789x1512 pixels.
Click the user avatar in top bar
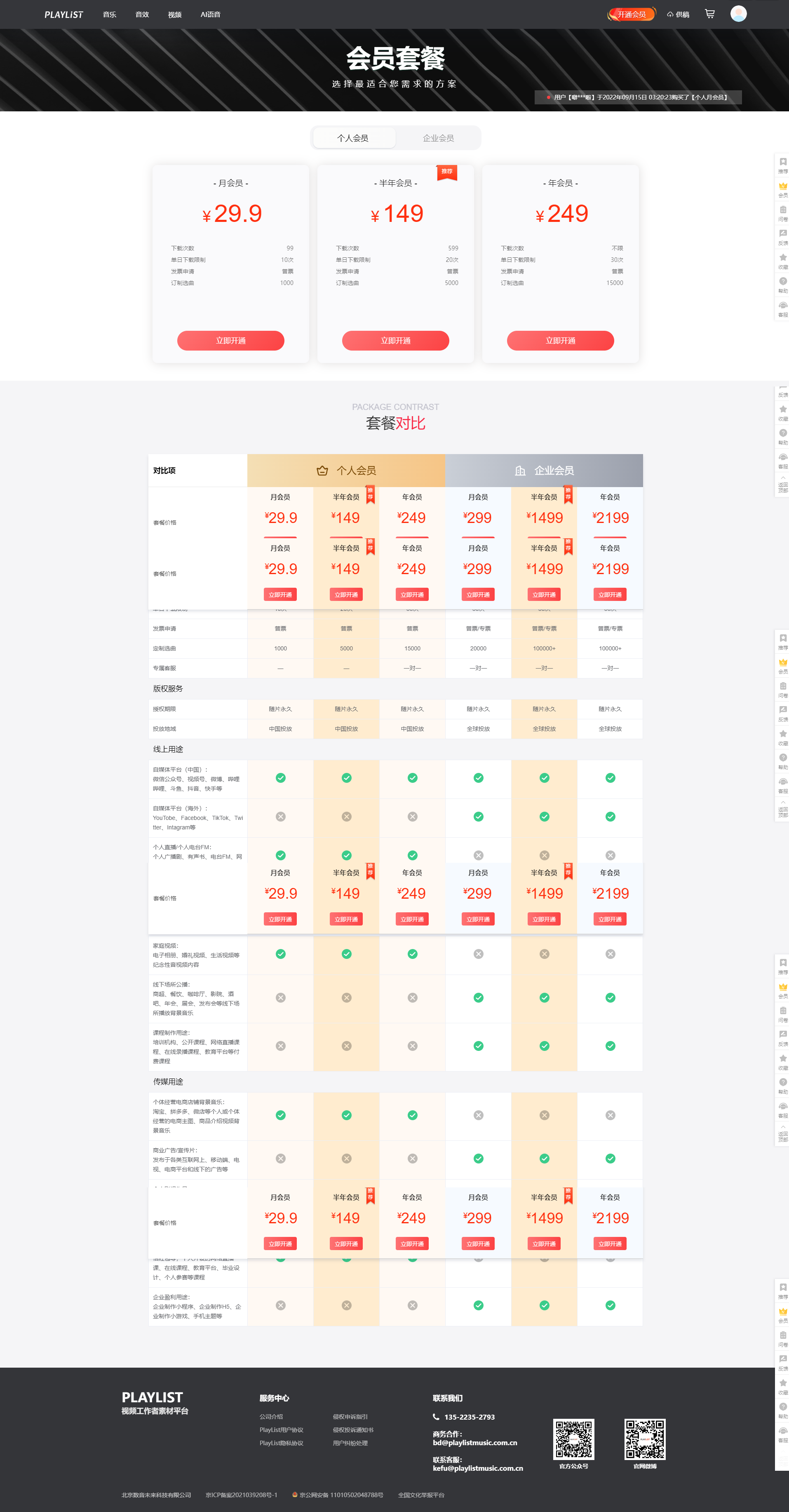tap(738, 14)
